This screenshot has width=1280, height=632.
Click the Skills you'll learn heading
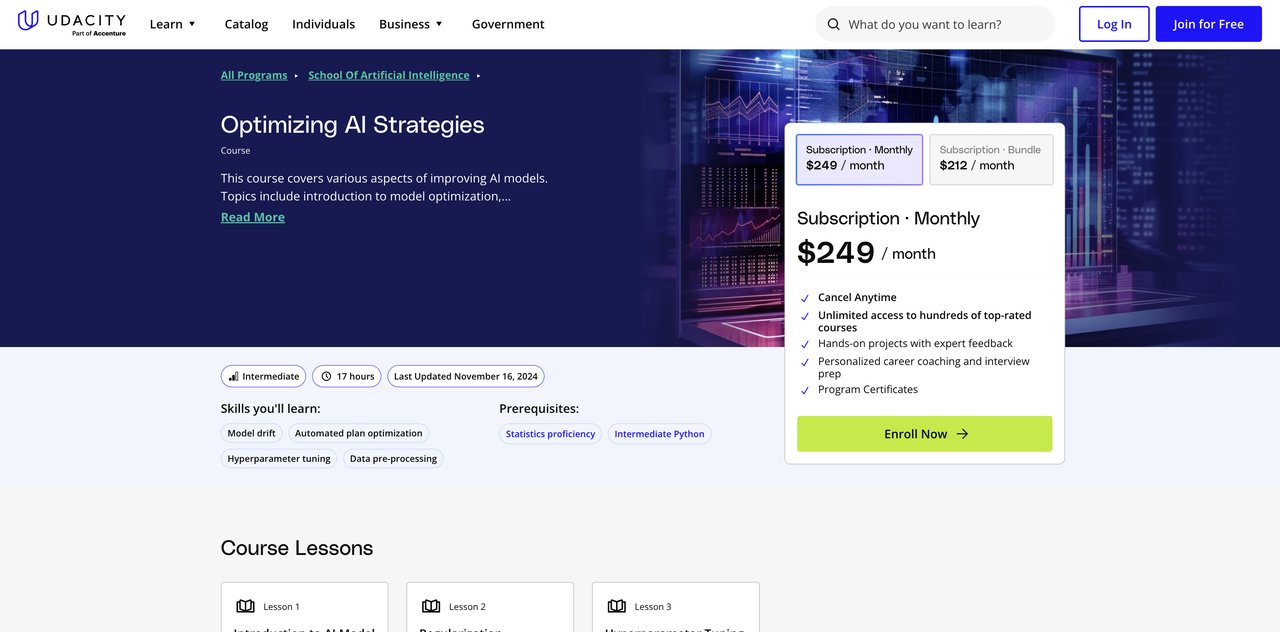pos(271,408)
